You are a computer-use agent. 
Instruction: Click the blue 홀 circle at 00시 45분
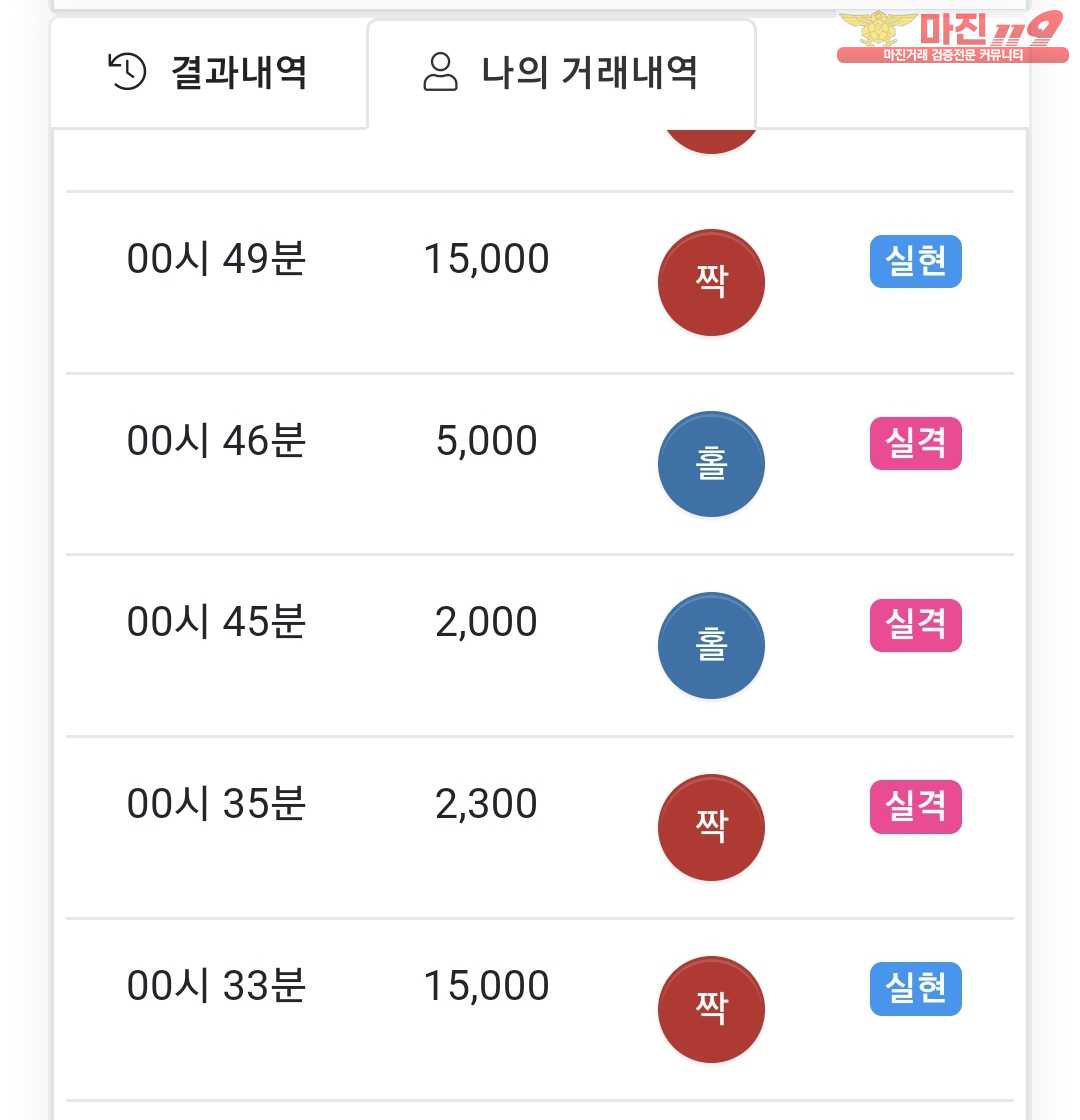pos(711,646)
